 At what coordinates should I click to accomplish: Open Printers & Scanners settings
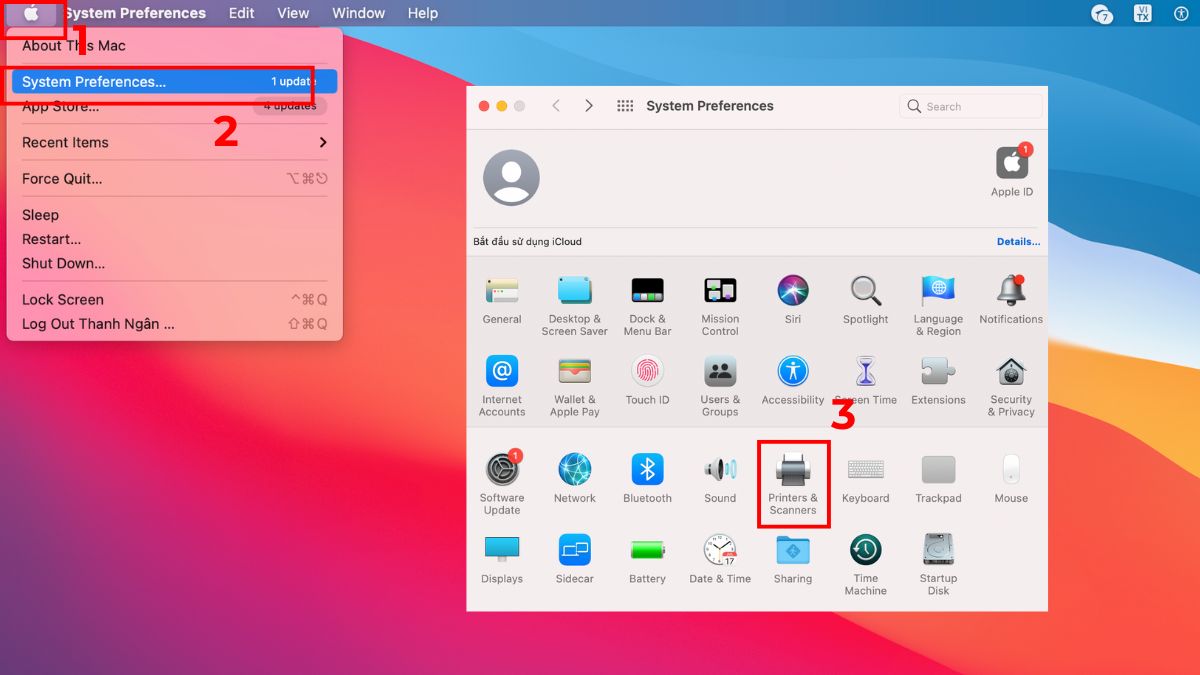click(793, 484)
